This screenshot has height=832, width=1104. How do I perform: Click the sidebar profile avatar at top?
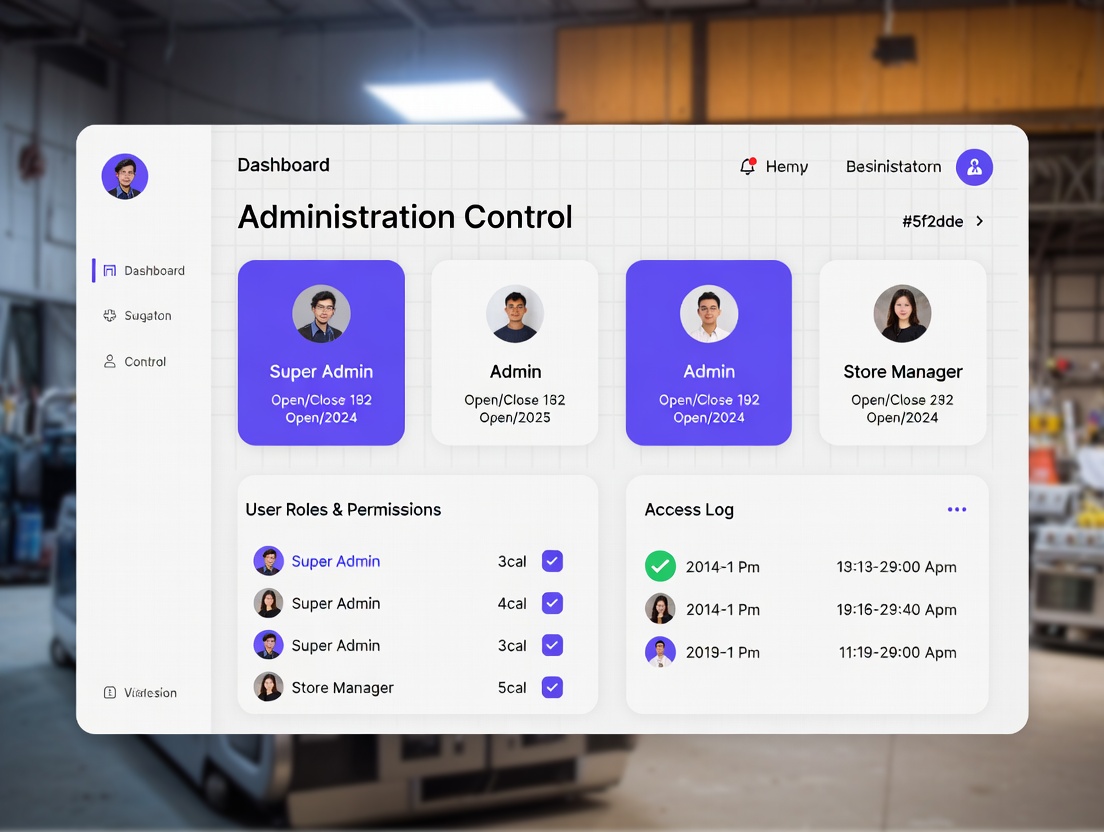(125, 177)
